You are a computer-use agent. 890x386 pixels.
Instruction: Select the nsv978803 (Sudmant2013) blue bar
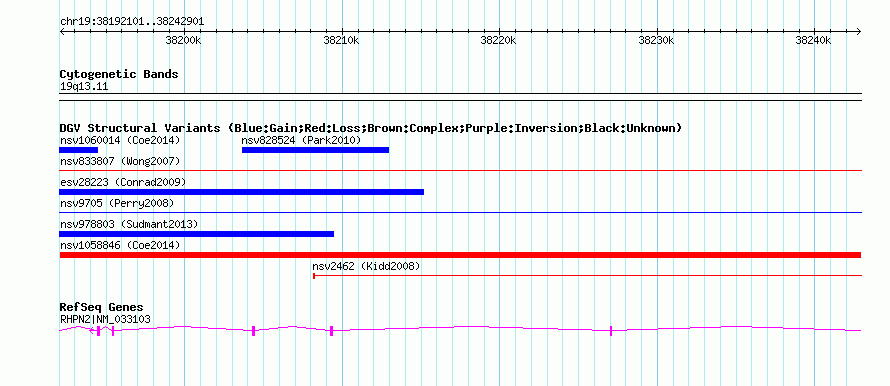coord(197,234)
